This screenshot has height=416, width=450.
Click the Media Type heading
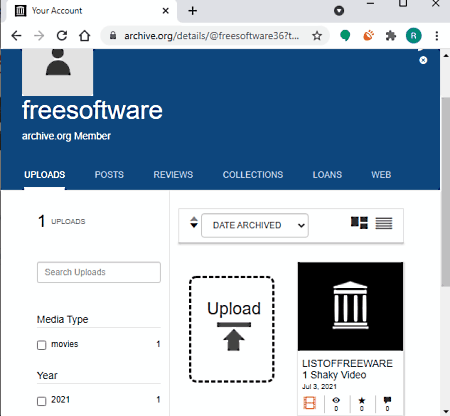[62, 319]
